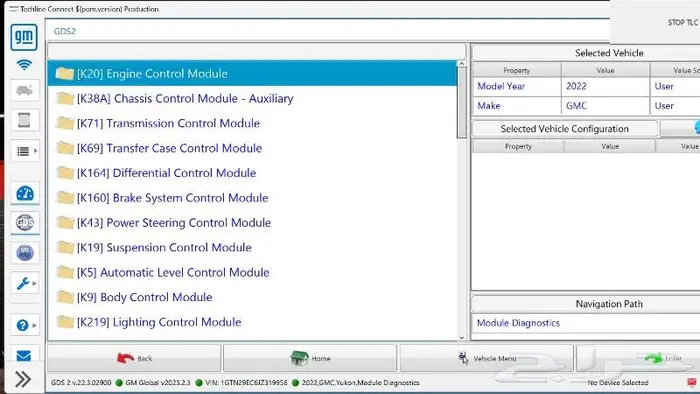
Task: Click folder icon of K9 Body Control row
Action: (65, 297)
